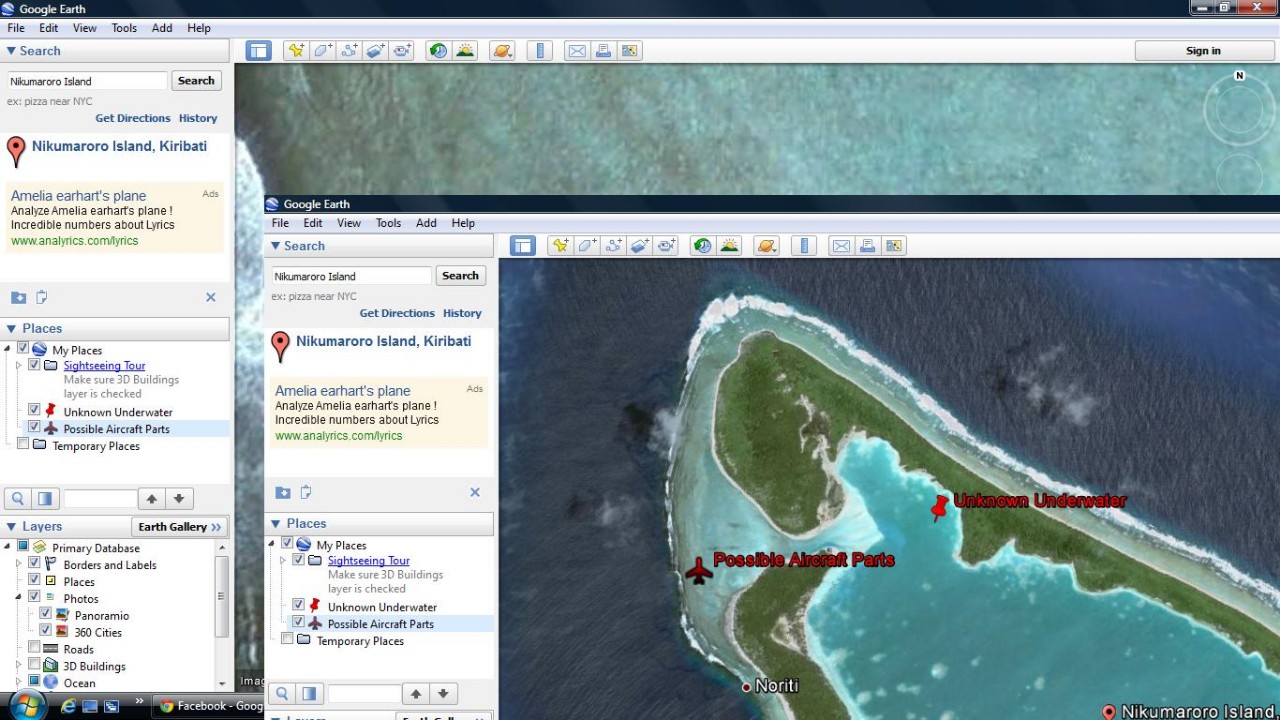Add image overlay in front window toolbar
This screenshot has height=720, width=1280.
[x=640, y=246]
